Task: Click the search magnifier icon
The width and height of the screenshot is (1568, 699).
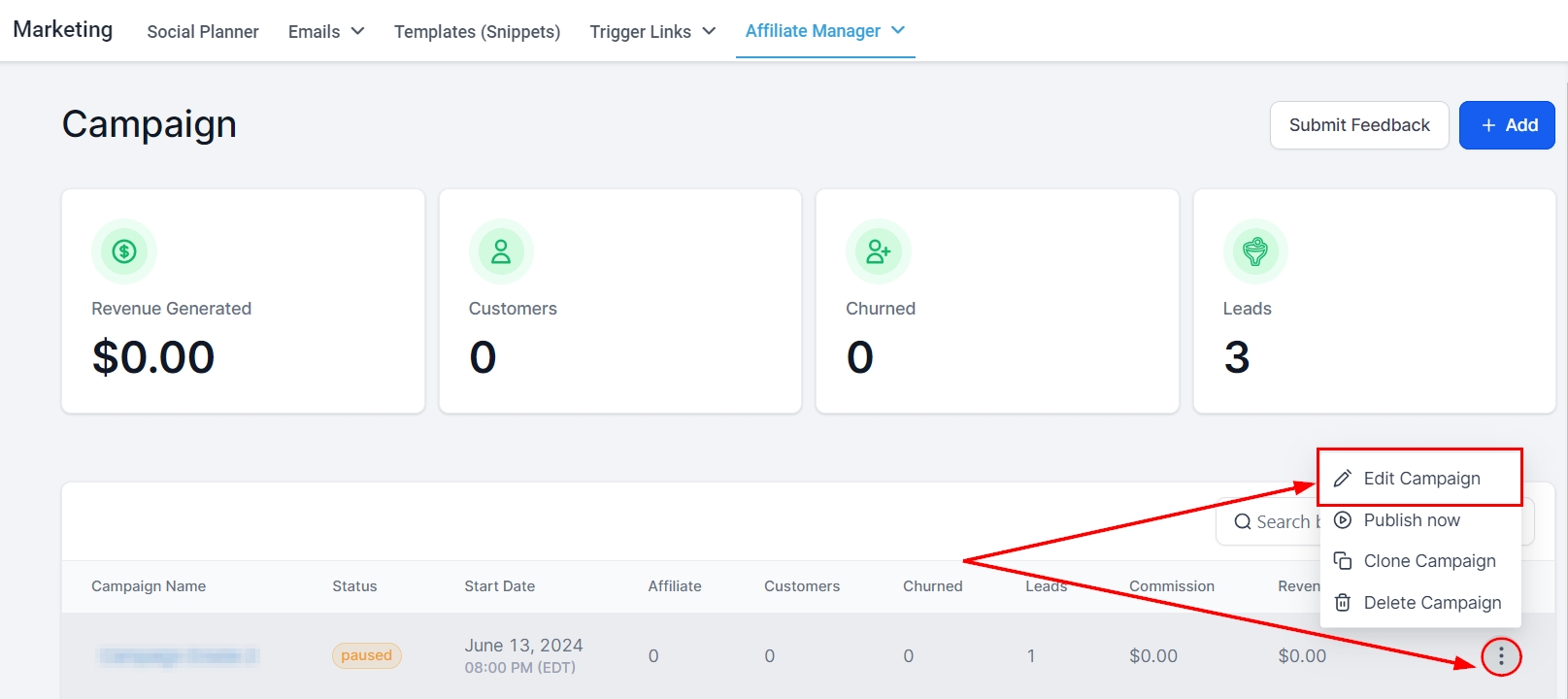Action: pyautogui.click(x=1243, y=522)
